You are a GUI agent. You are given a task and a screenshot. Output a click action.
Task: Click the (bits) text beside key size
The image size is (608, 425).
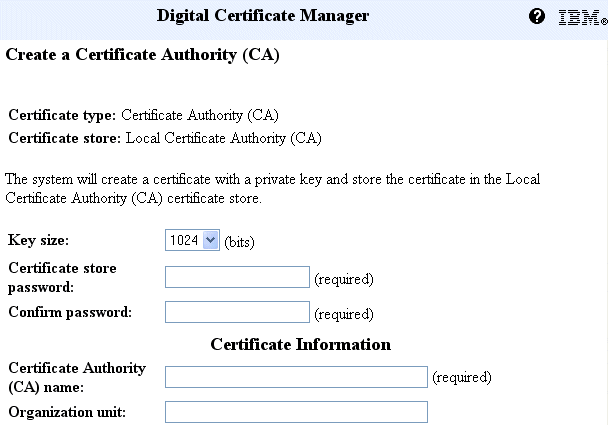pos(239,242)
